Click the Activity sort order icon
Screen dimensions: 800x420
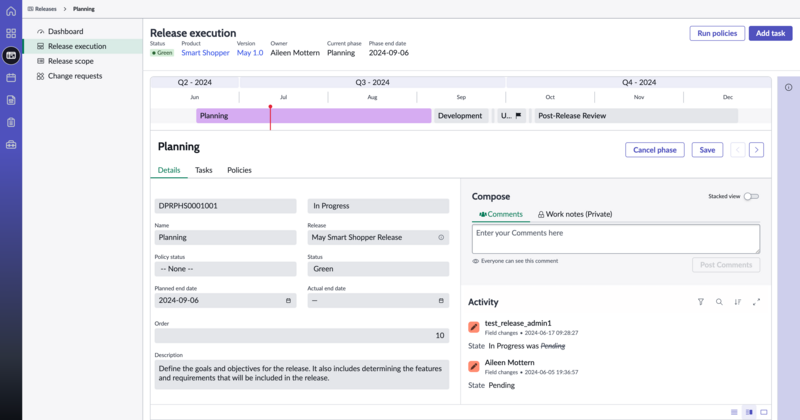(x=738, y=302)
